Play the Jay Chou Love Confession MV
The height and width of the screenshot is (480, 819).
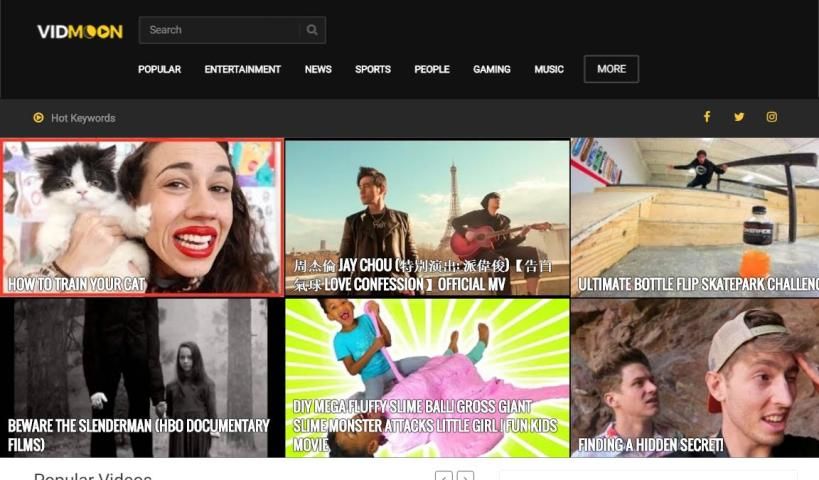coord(427,217)
